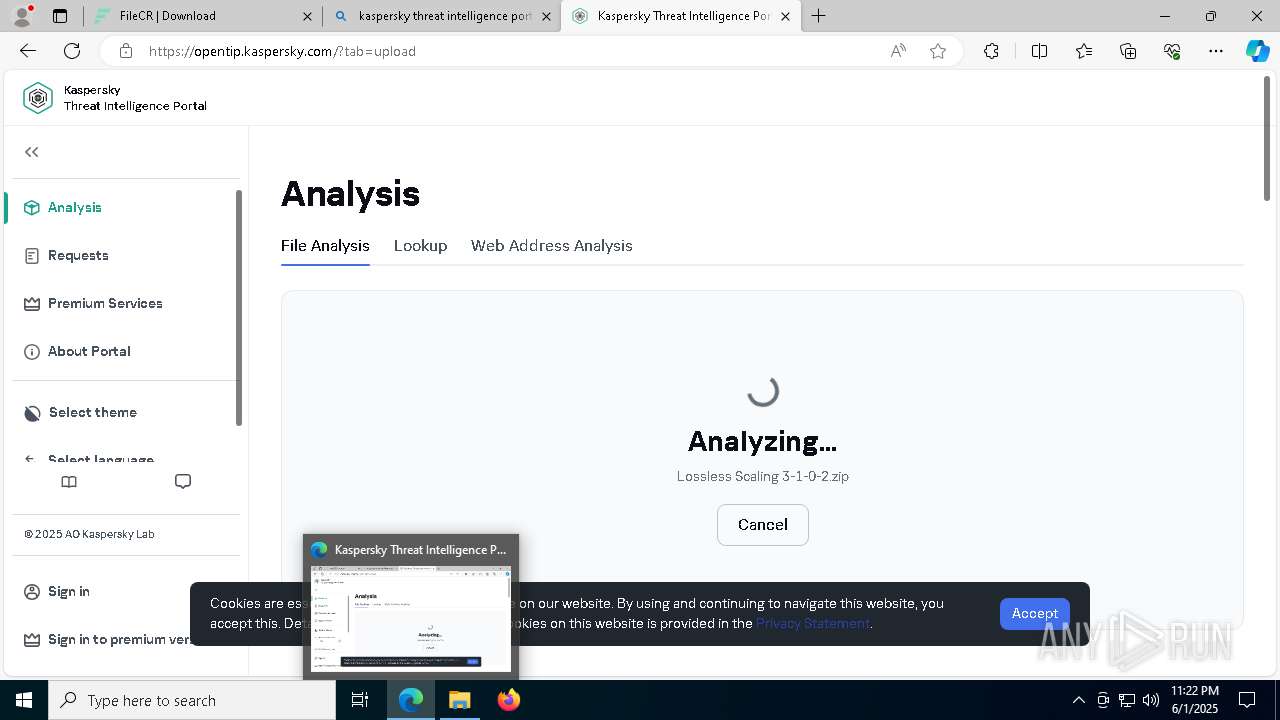Screen dimensions: 1280x720
Task: Toggle Read aloud icon
Action: click(898, 51)
